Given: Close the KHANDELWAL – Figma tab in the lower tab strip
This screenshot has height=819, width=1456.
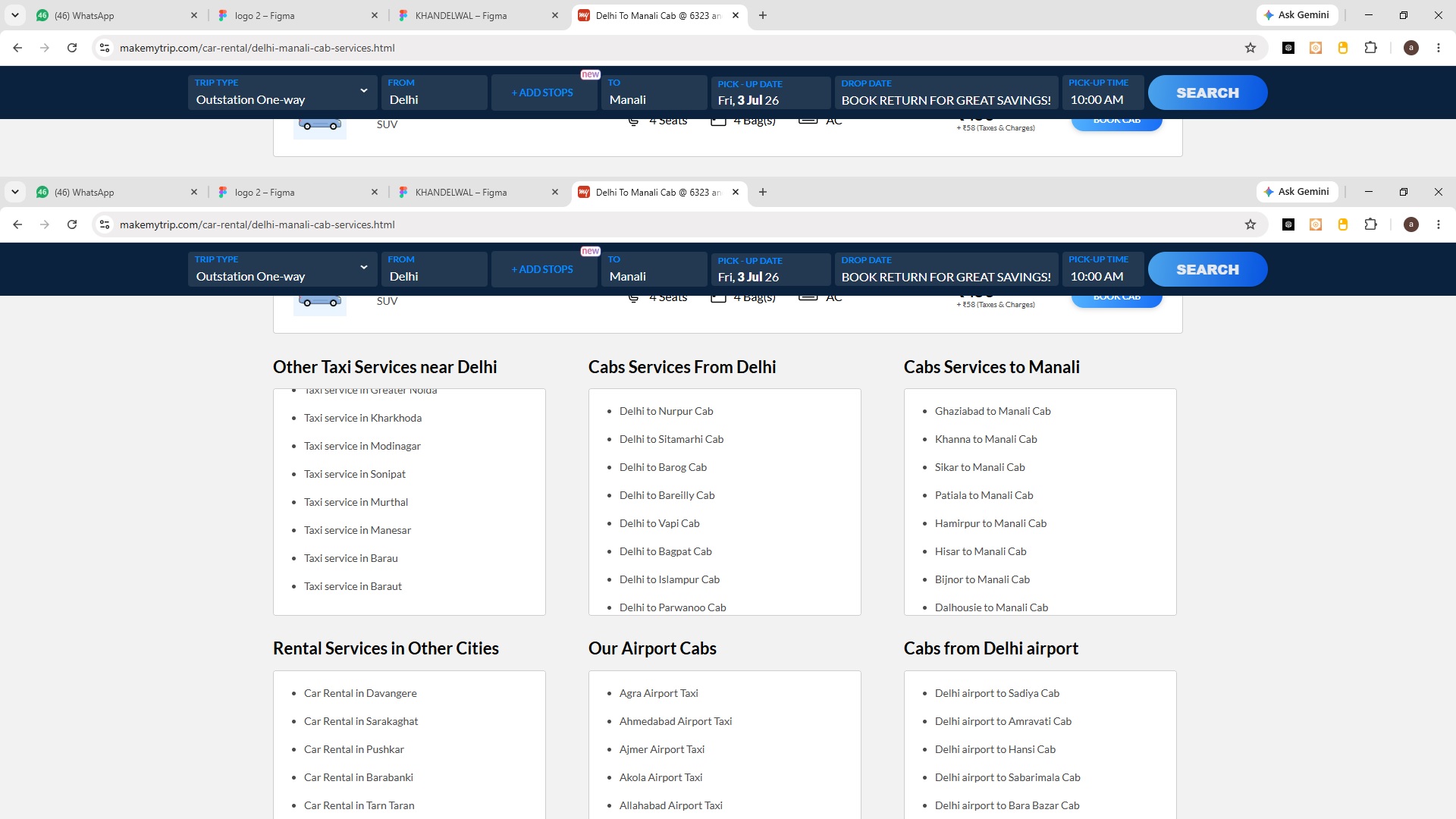Looking at the screenshot, I should (x=555, y=192).
